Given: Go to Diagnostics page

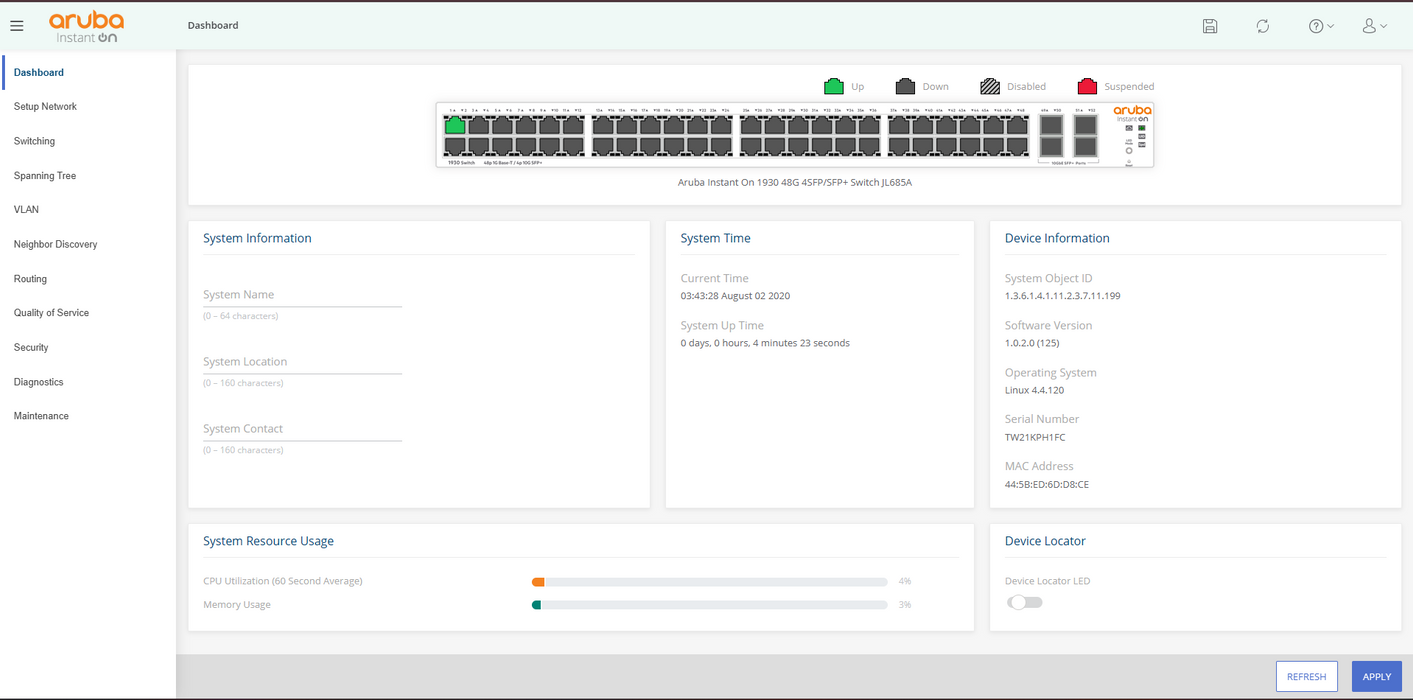Looking at the screenshot, I should pyautogui.click(x=38, y=382).
